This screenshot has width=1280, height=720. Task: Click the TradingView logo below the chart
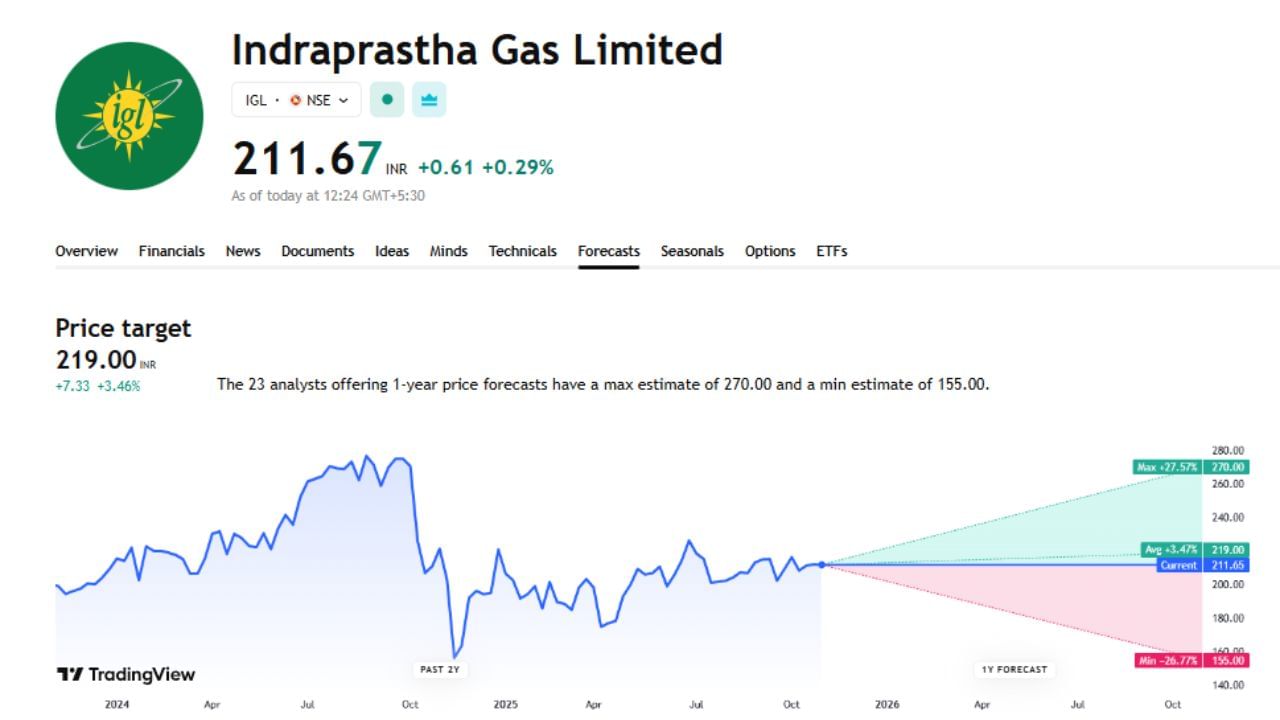[x=126, y=675]
